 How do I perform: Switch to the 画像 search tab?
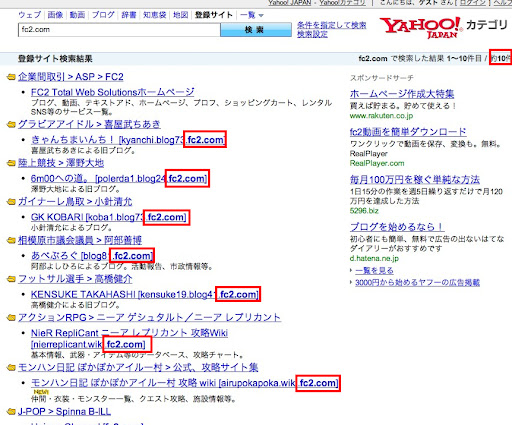point(55,15)
